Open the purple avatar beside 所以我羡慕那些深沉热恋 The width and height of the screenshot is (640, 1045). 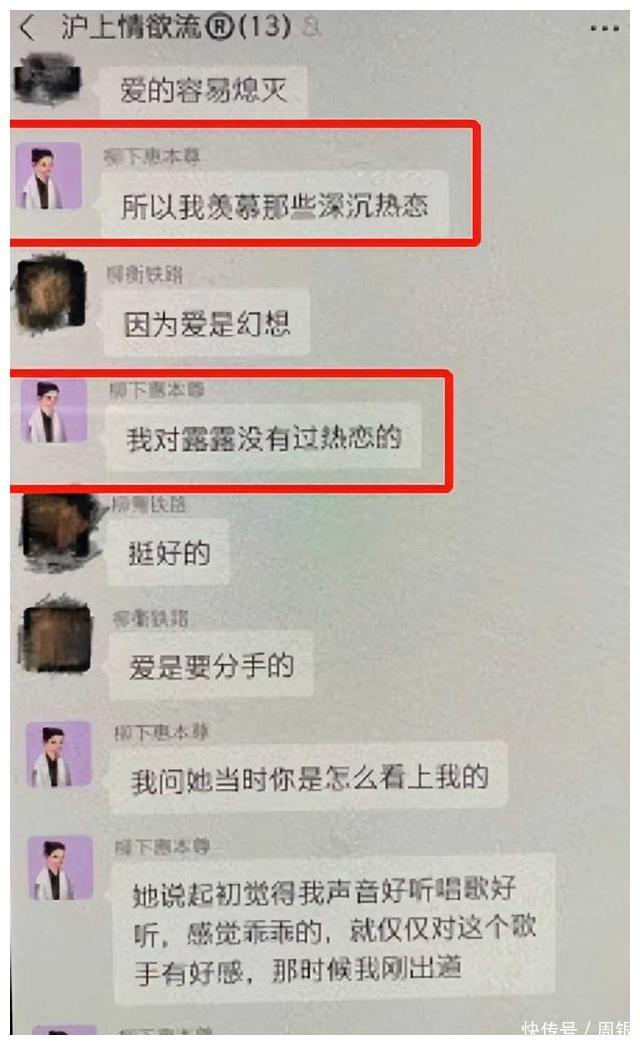coord(48,176)
